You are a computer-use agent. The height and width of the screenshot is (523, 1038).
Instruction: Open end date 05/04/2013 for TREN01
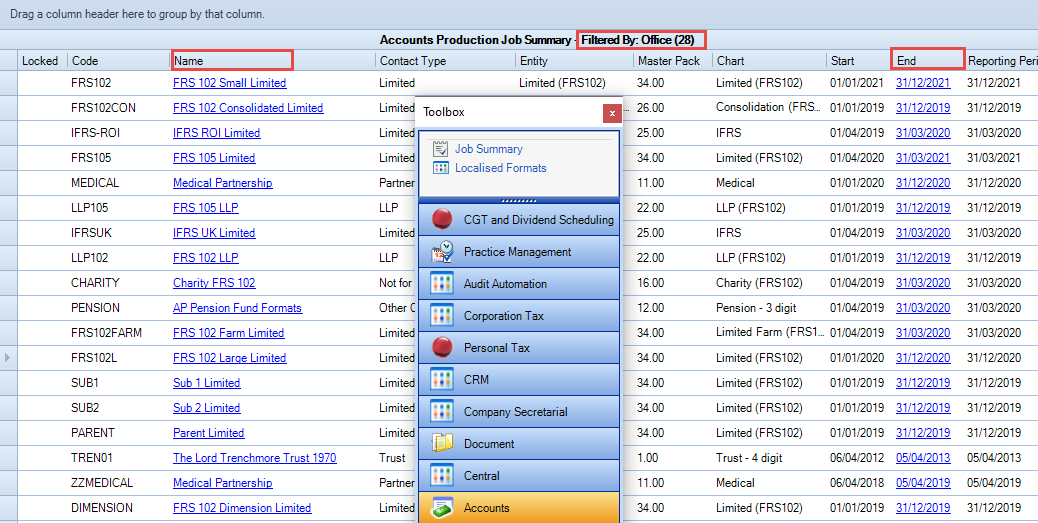pyautogui.click(x=923, y=457)
